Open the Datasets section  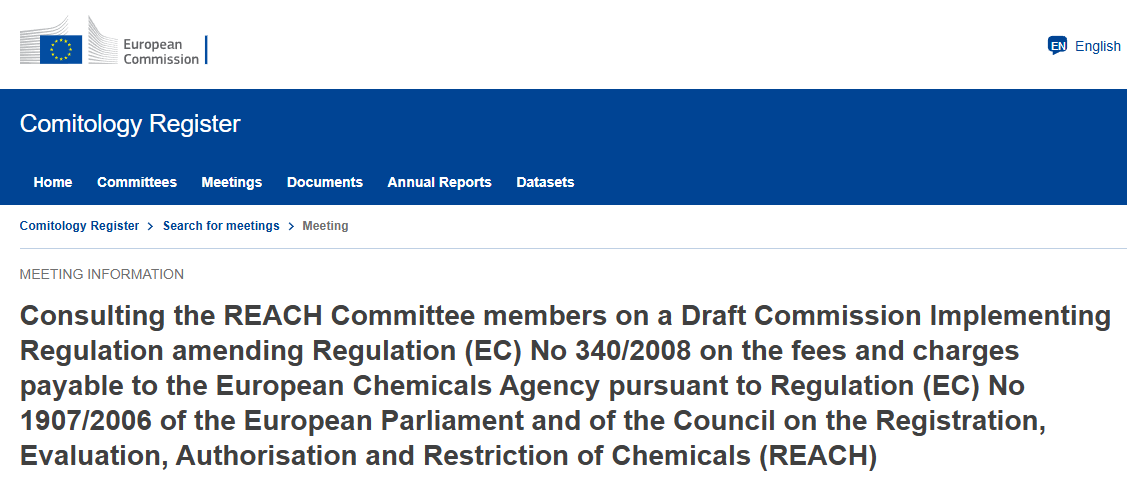[545, 182]
